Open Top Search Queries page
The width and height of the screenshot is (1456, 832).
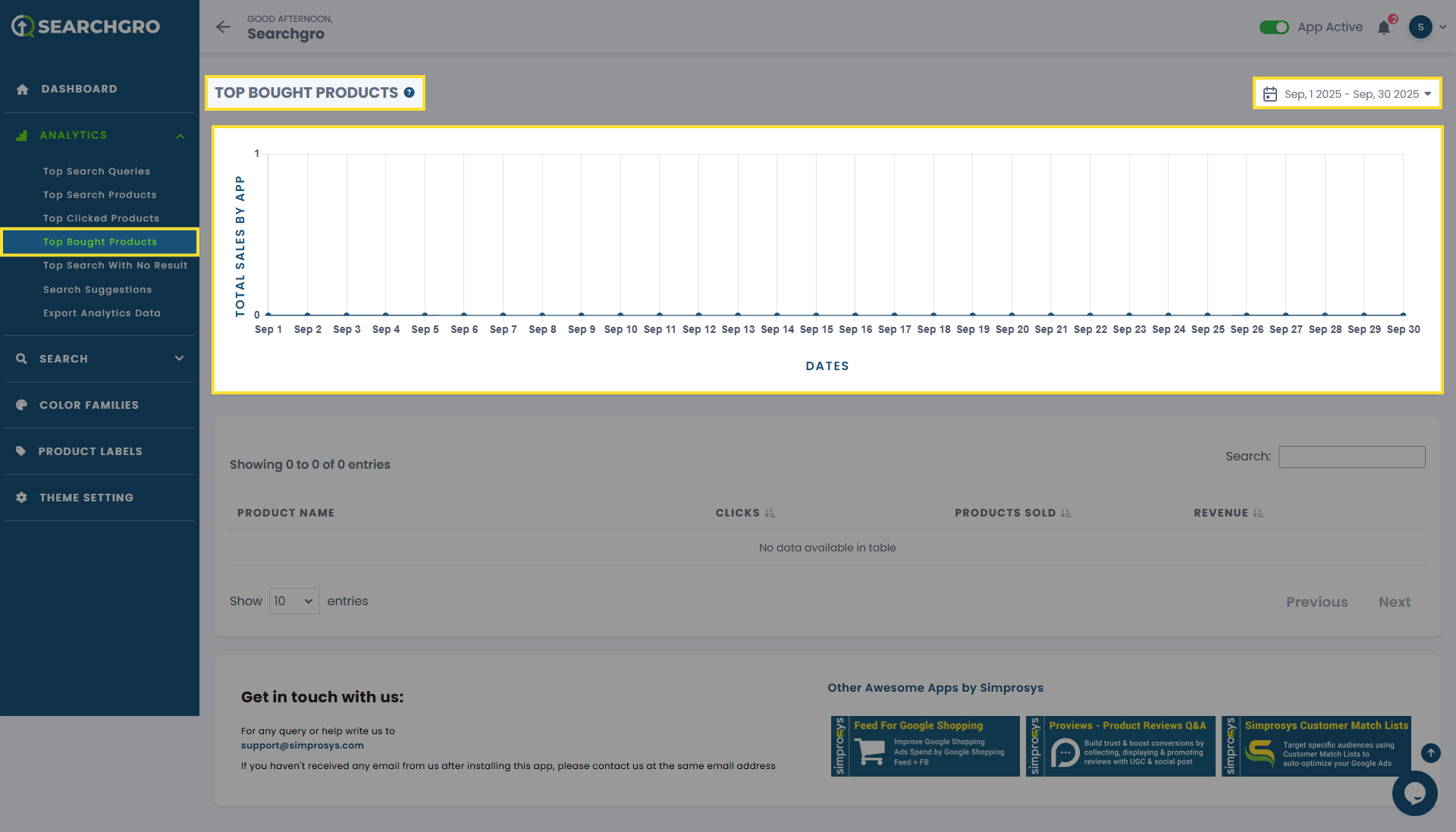[96, 171]
